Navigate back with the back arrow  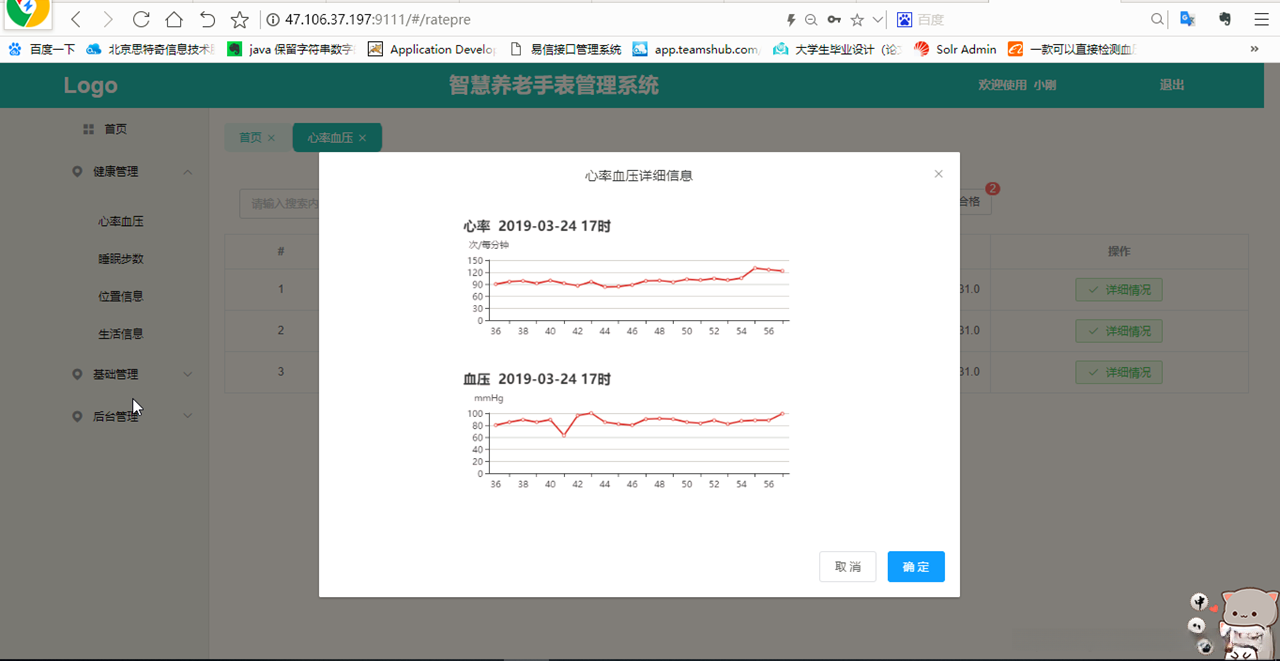(x=76, y=18)
